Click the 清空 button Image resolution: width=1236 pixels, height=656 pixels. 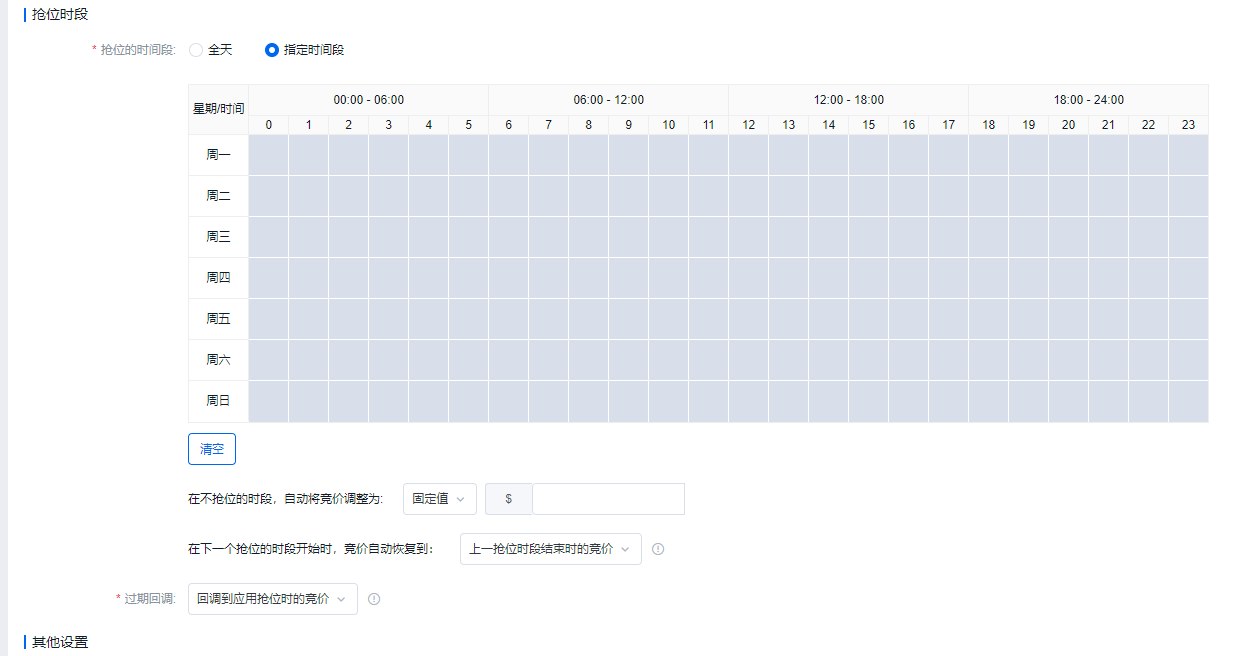coord(212,449)
